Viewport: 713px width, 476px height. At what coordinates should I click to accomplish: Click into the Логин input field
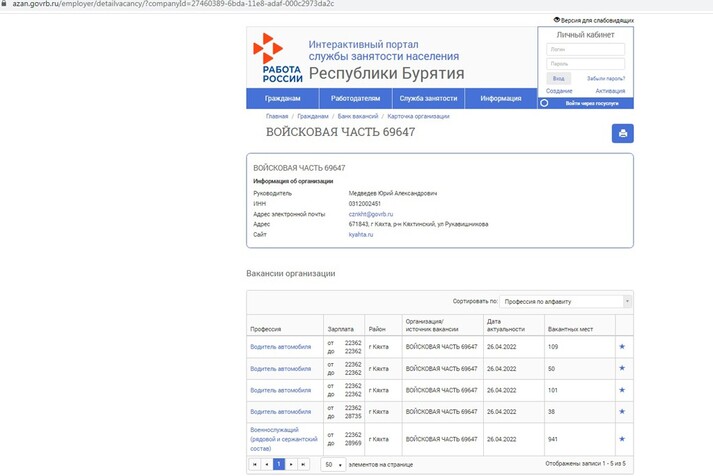click(585, 49)
